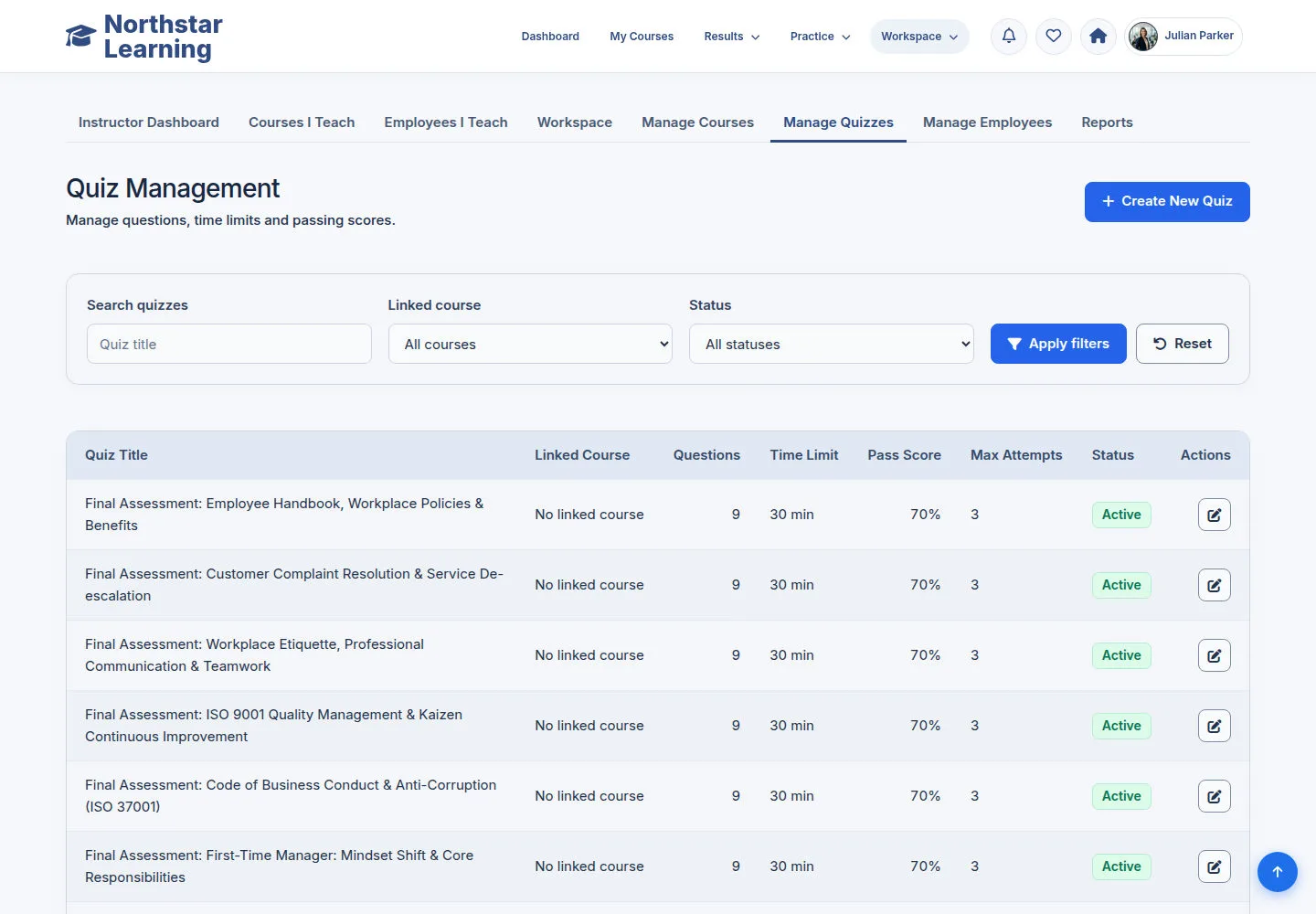Focus the Quiz title search field

[x=229, y=344]
